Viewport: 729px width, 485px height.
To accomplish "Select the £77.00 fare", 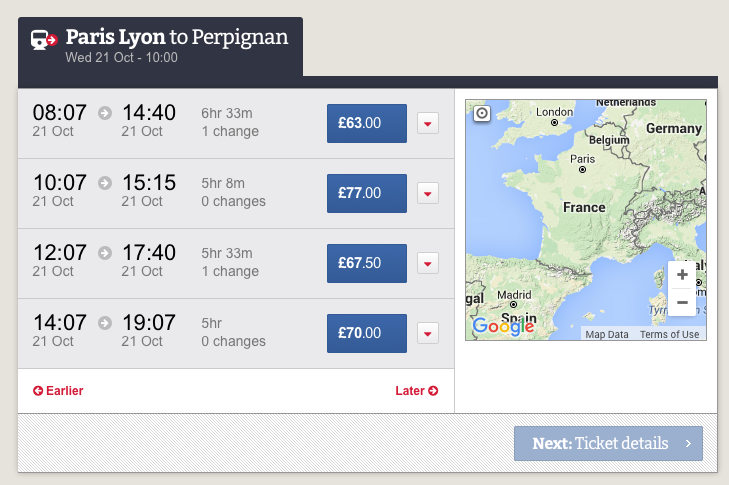I will tap(367, 194).
